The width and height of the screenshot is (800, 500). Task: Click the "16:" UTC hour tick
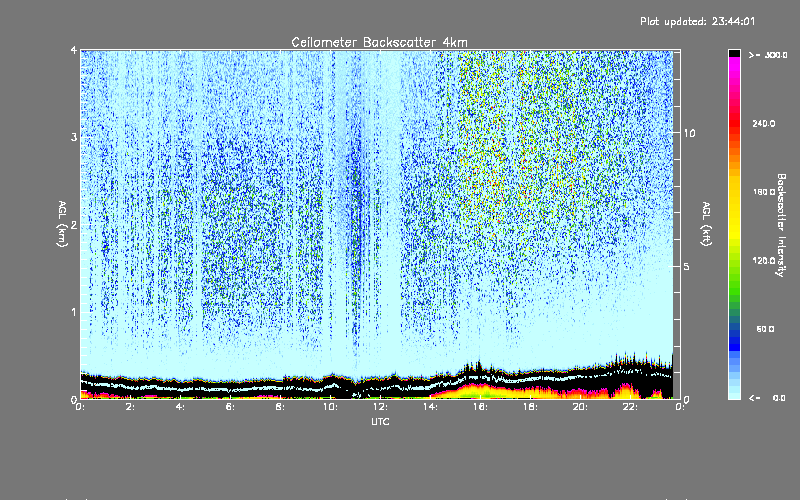click(x=480, y=407)
